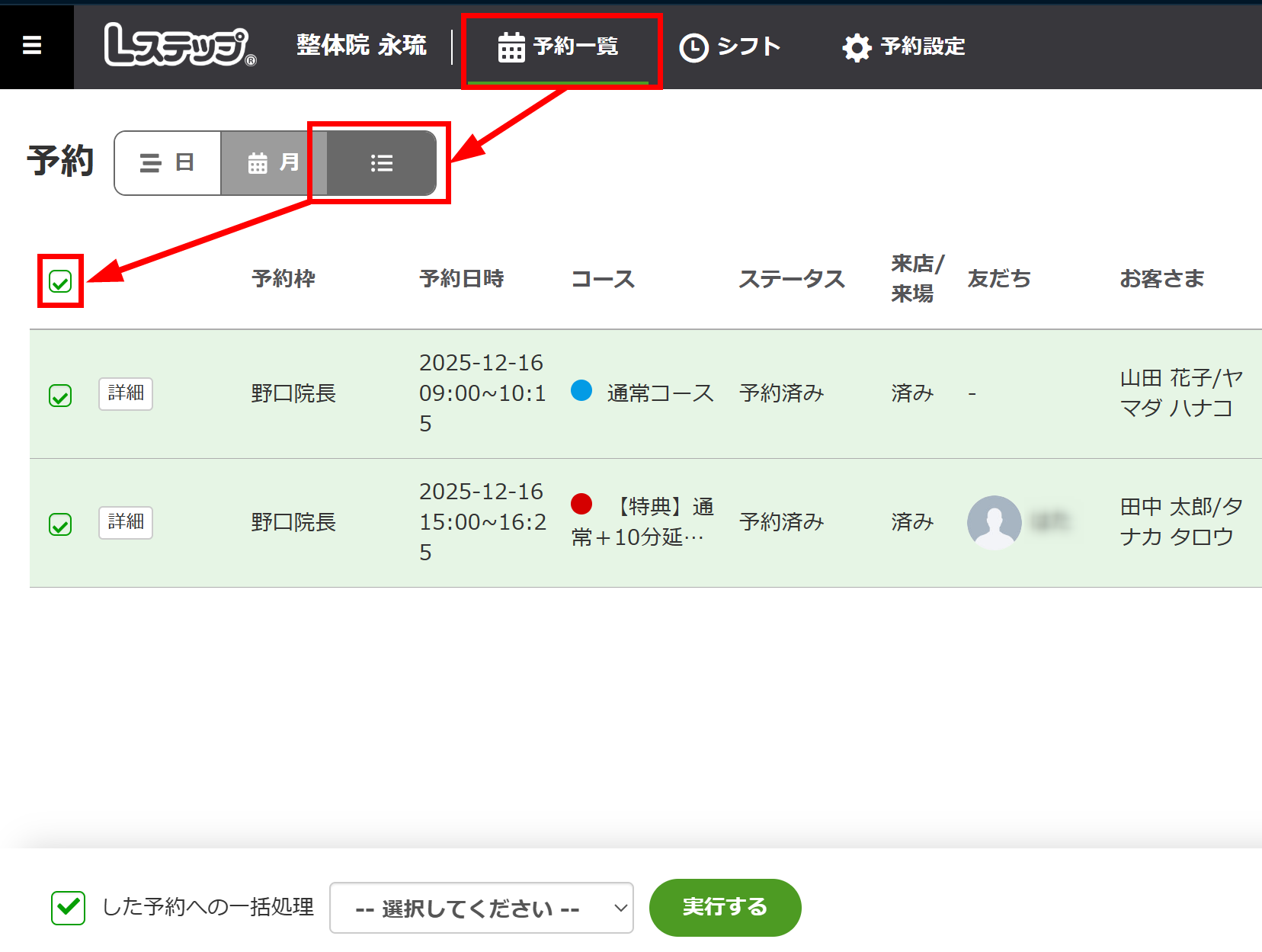Click the gear icon beside 予約設定
The height and width of the screenshot is (952, 1262).
tap(856, 46)
